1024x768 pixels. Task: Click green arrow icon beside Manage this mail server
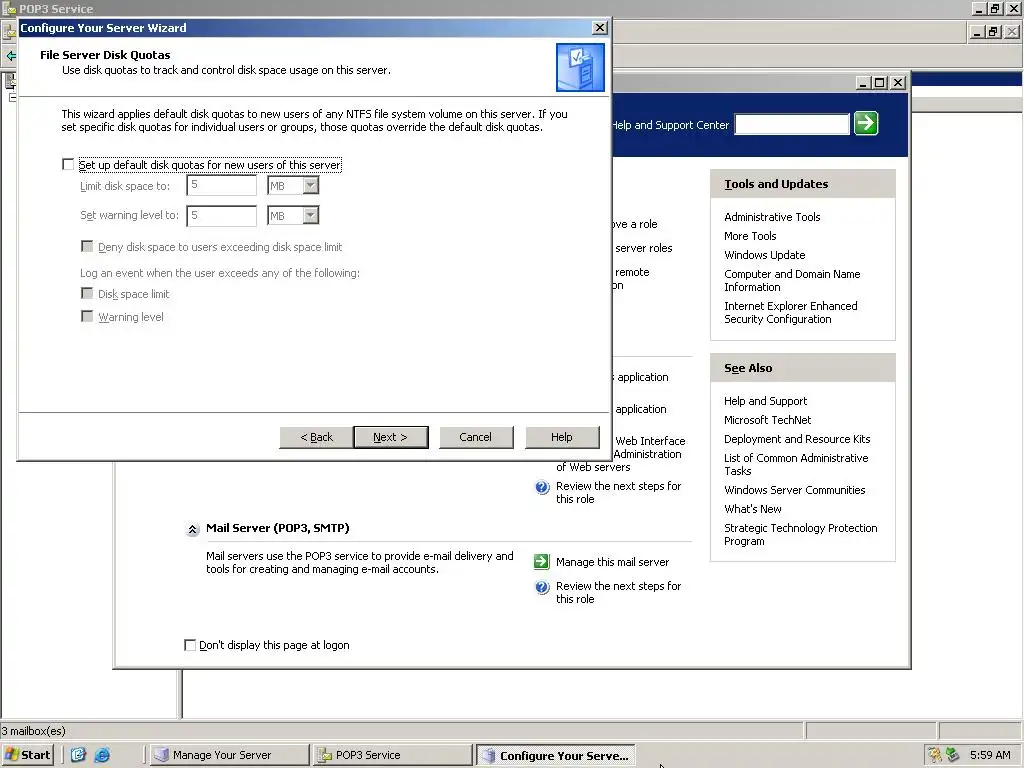(541, 561)
